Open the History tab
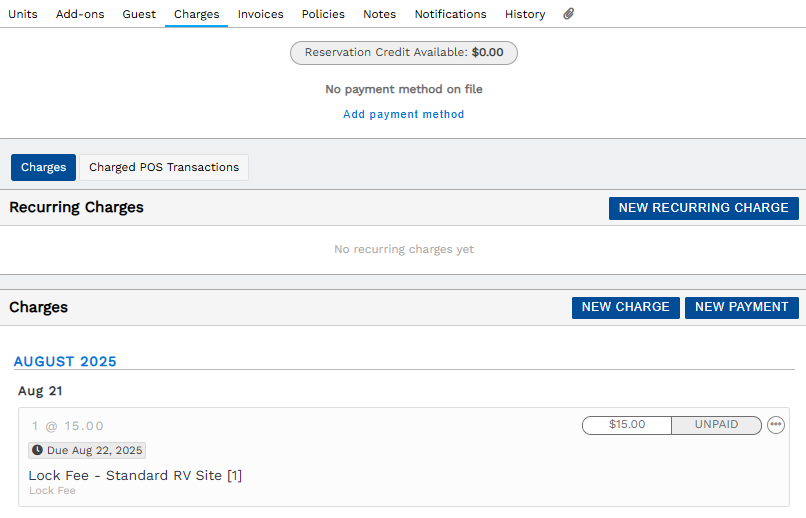 525,14
